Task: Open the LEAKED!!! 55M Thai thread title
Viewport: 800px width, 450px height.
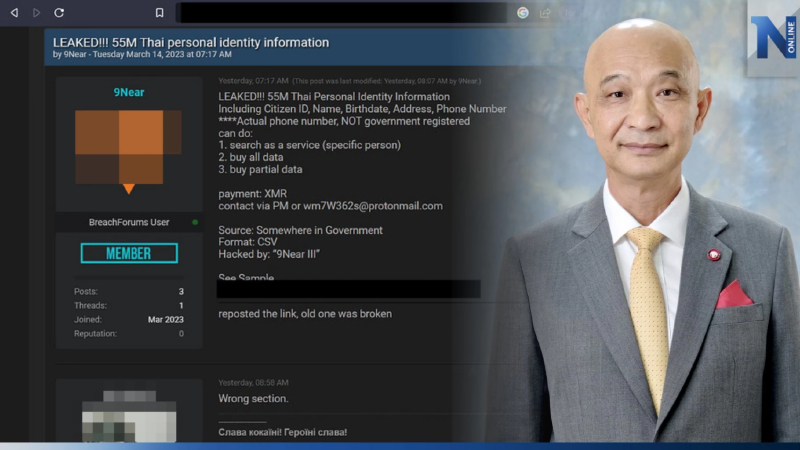Action: 191,42
